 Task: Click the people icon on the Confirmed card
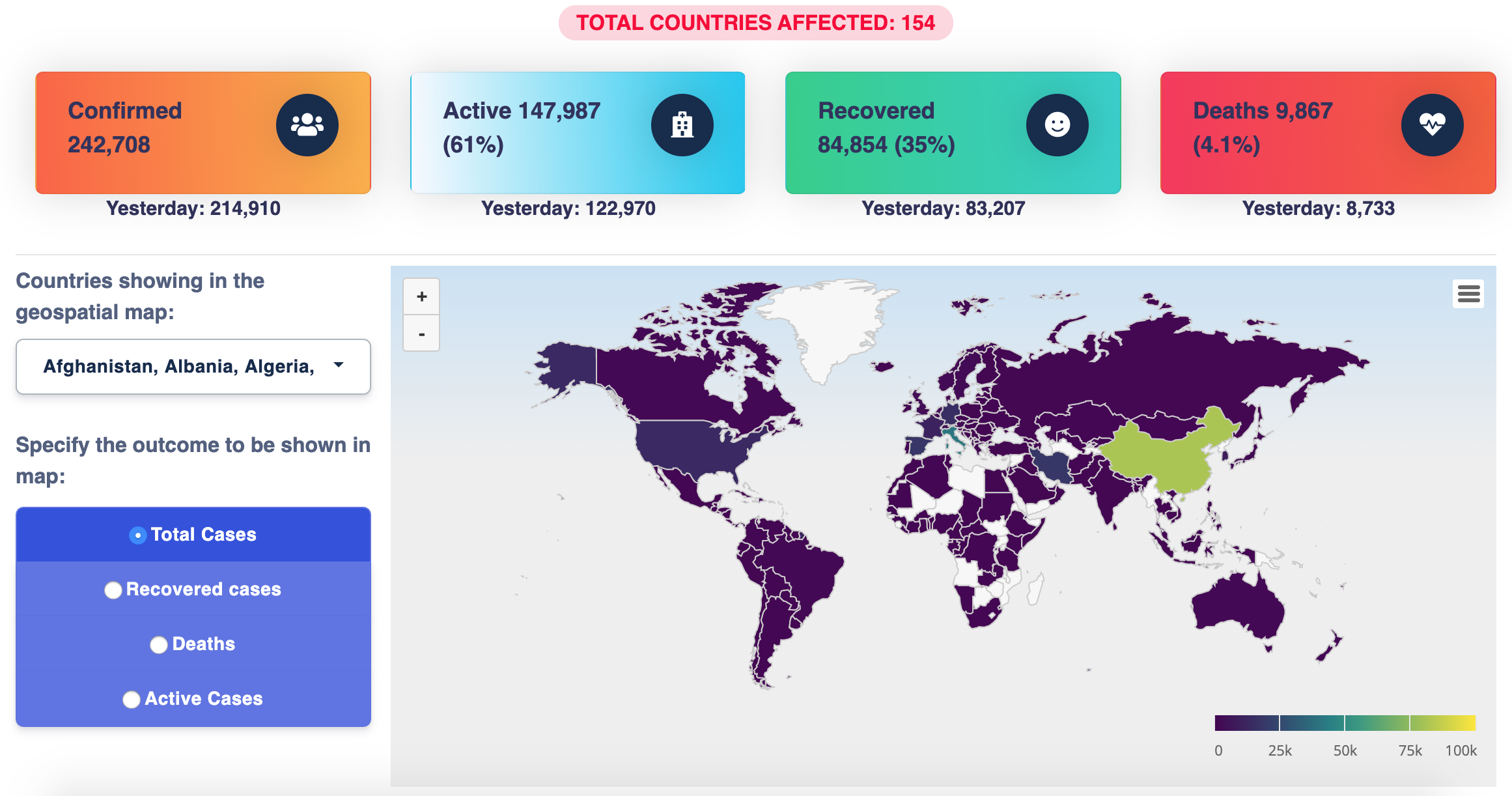[307, 125]
